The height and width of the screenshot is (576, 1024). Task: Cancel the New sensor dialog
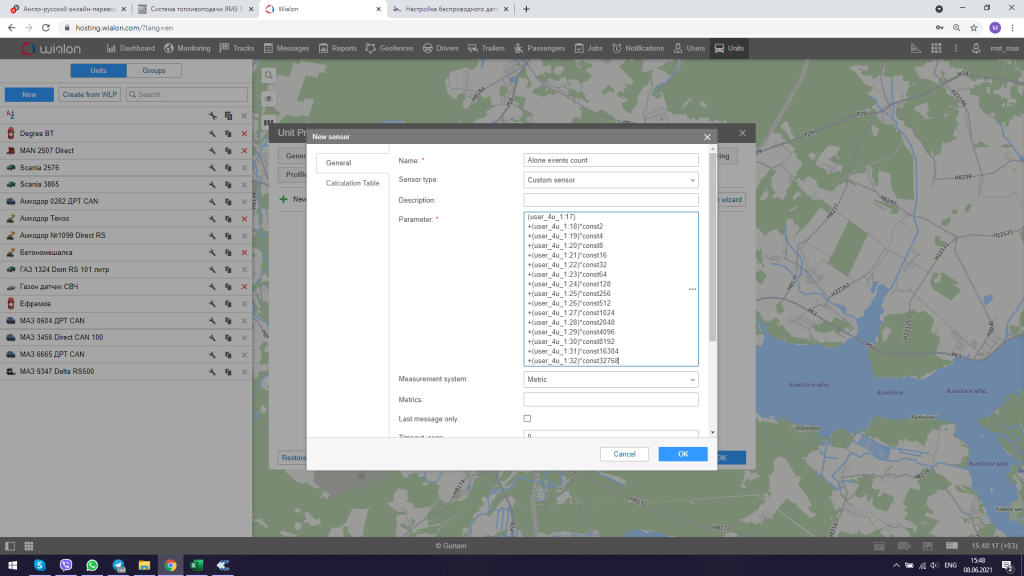(624, 454)
